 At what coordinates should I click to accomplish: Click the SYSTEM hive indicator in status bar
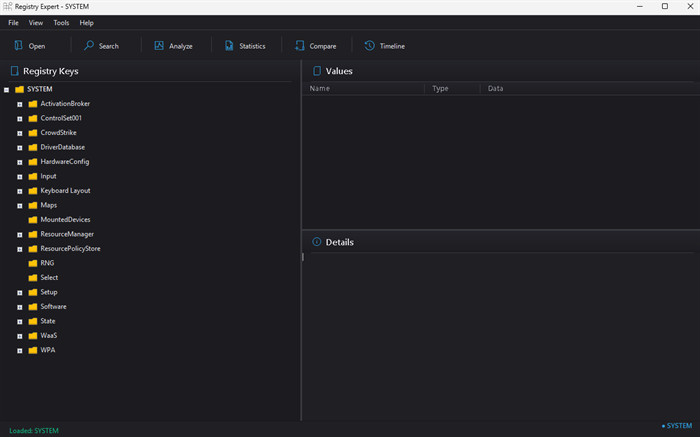pyautogui.click(x=676, y=426)
